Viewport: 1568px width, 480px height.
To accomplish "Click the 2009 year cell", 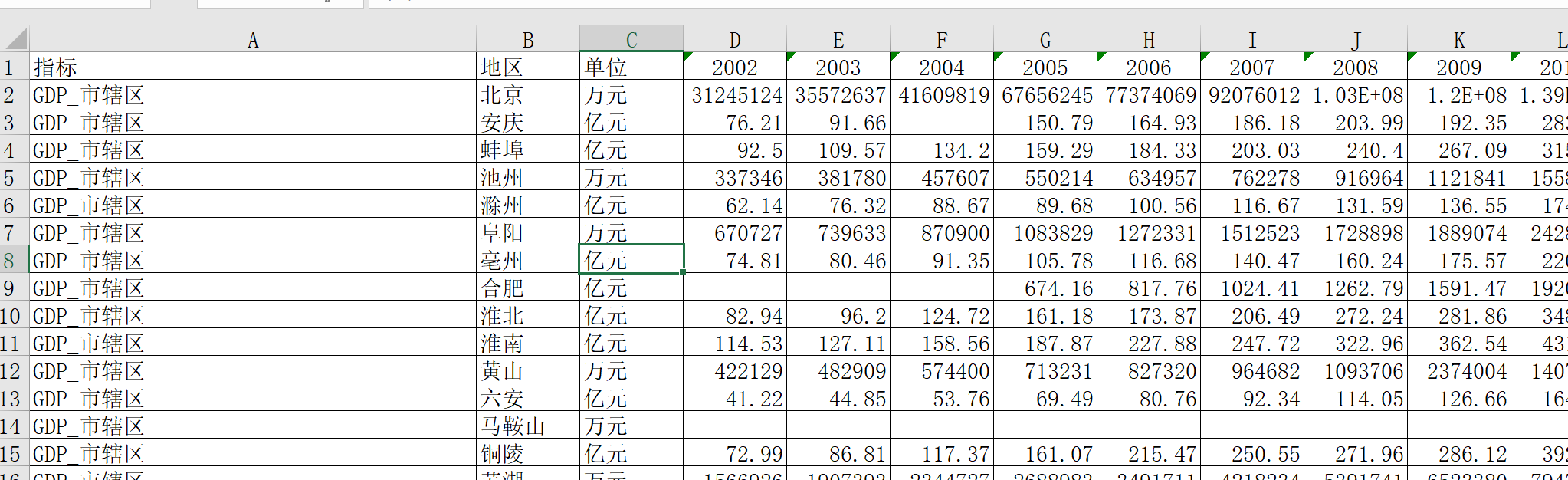I will 1459,67.
